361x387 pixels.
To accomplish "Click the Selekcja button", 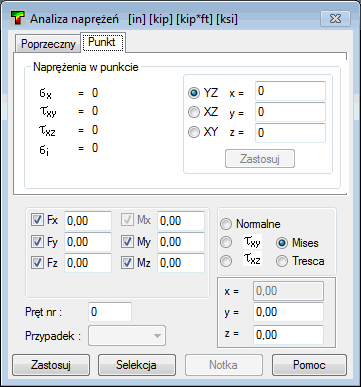I will point(137,365).
